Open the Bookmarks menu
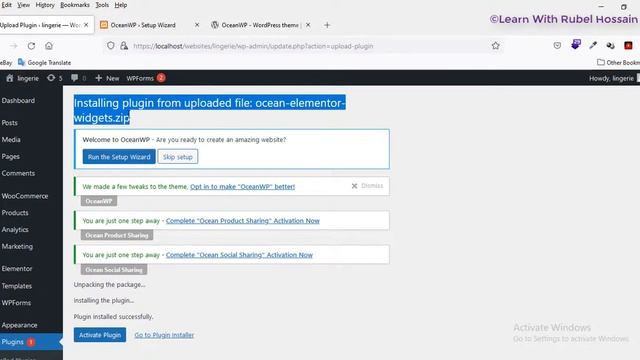The height and width of the screenshot is (360, 640). 75,5
